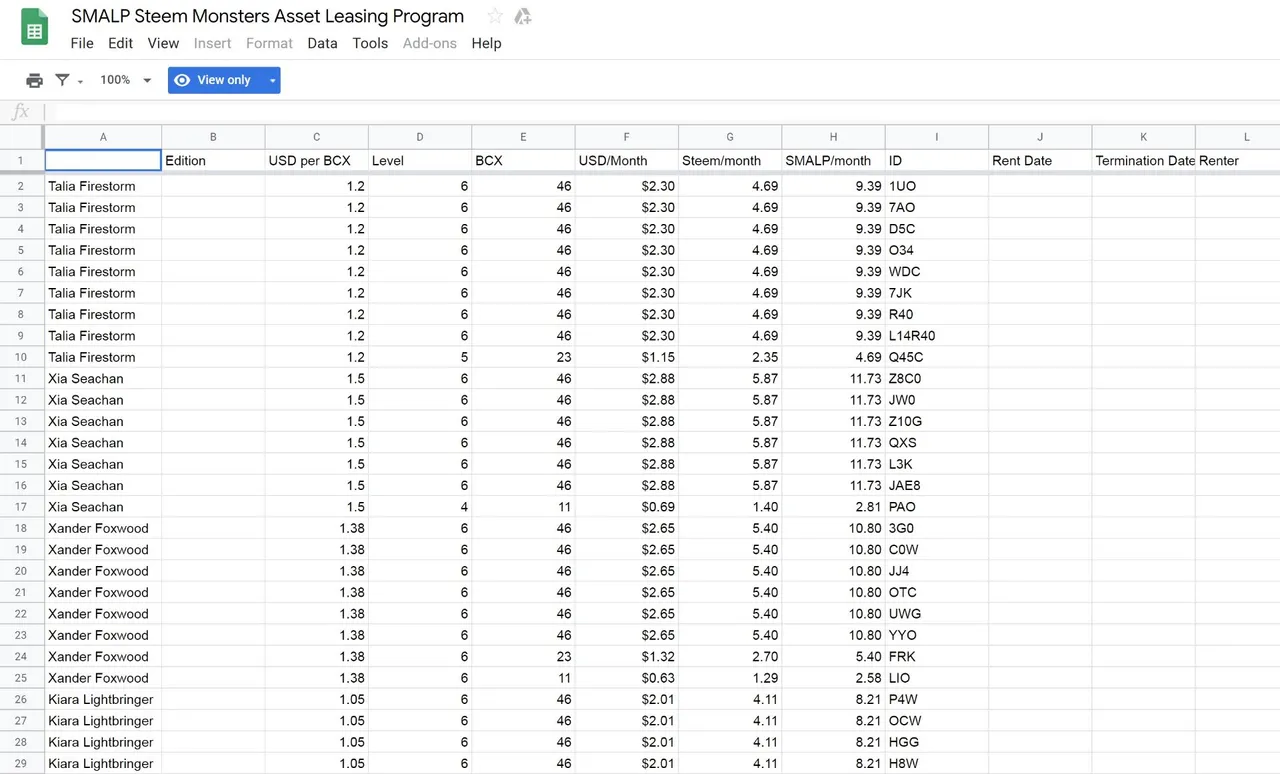Select column C header
The image size is (1280, 774).
(x=316, y=137)
